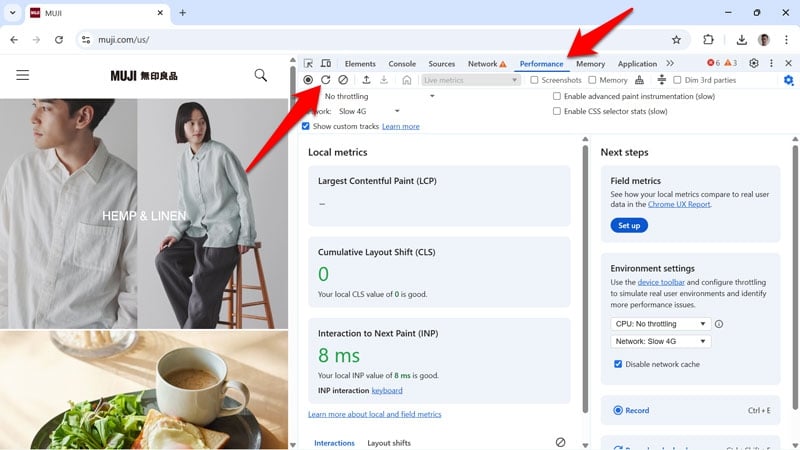Switch to the Elements tab

[x=360, y=64]
